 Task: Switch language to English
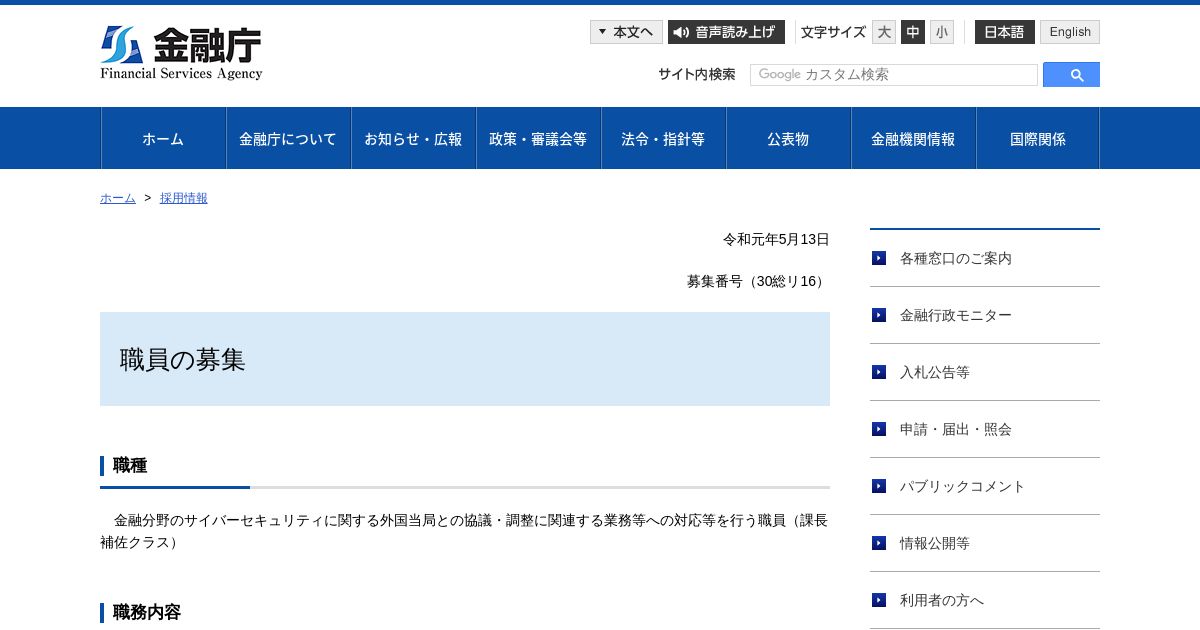1070,32
